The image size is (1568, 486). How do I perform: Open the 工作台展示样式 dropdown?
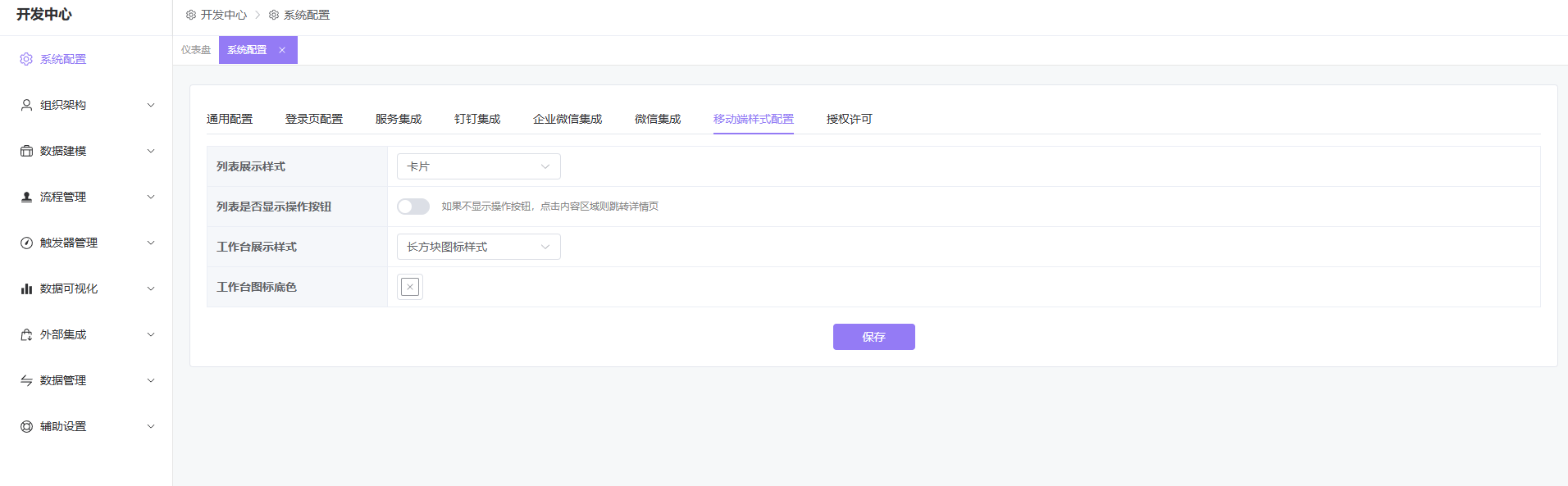478,247
